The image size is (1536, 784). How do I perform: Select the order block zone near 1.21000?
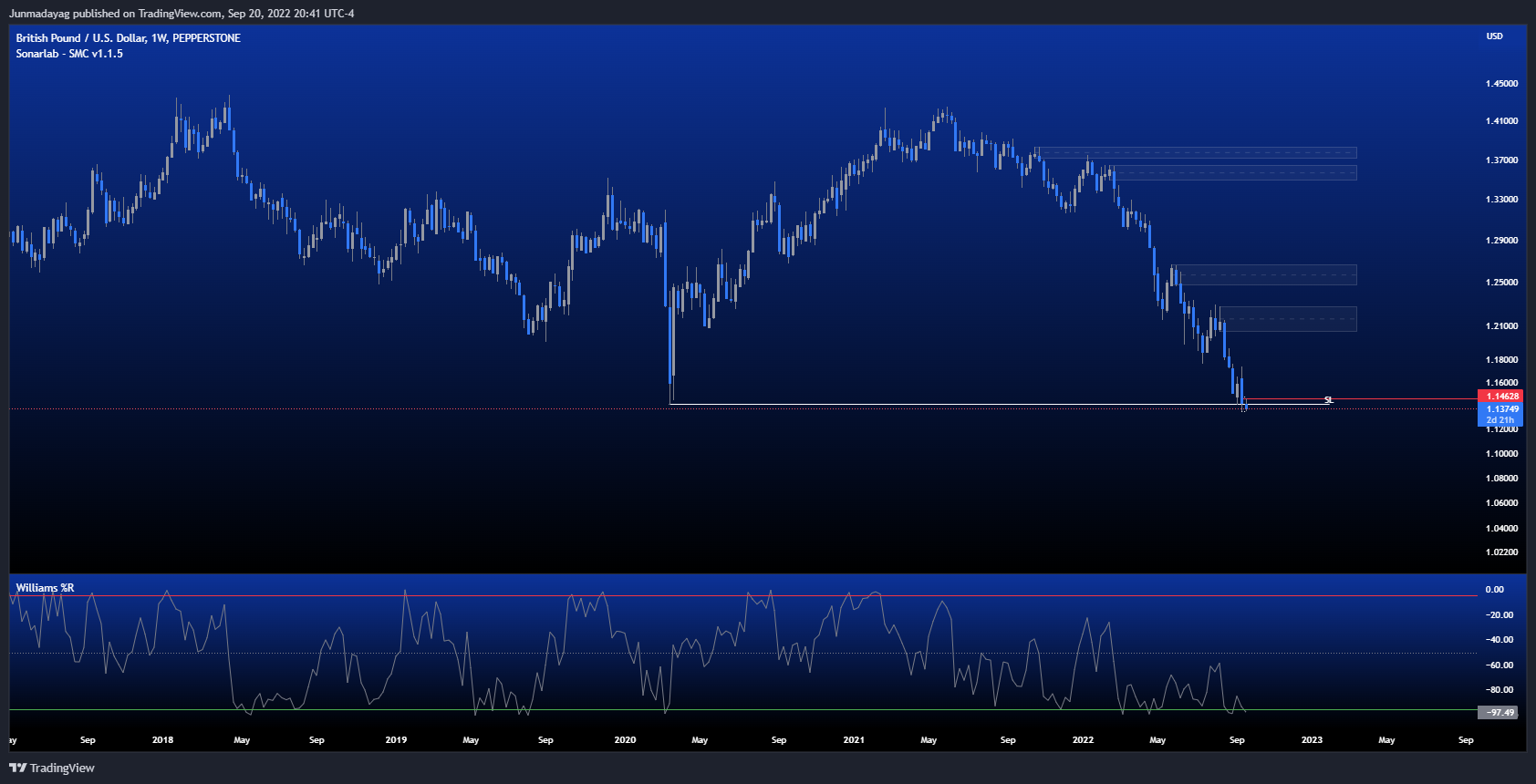1288,319
